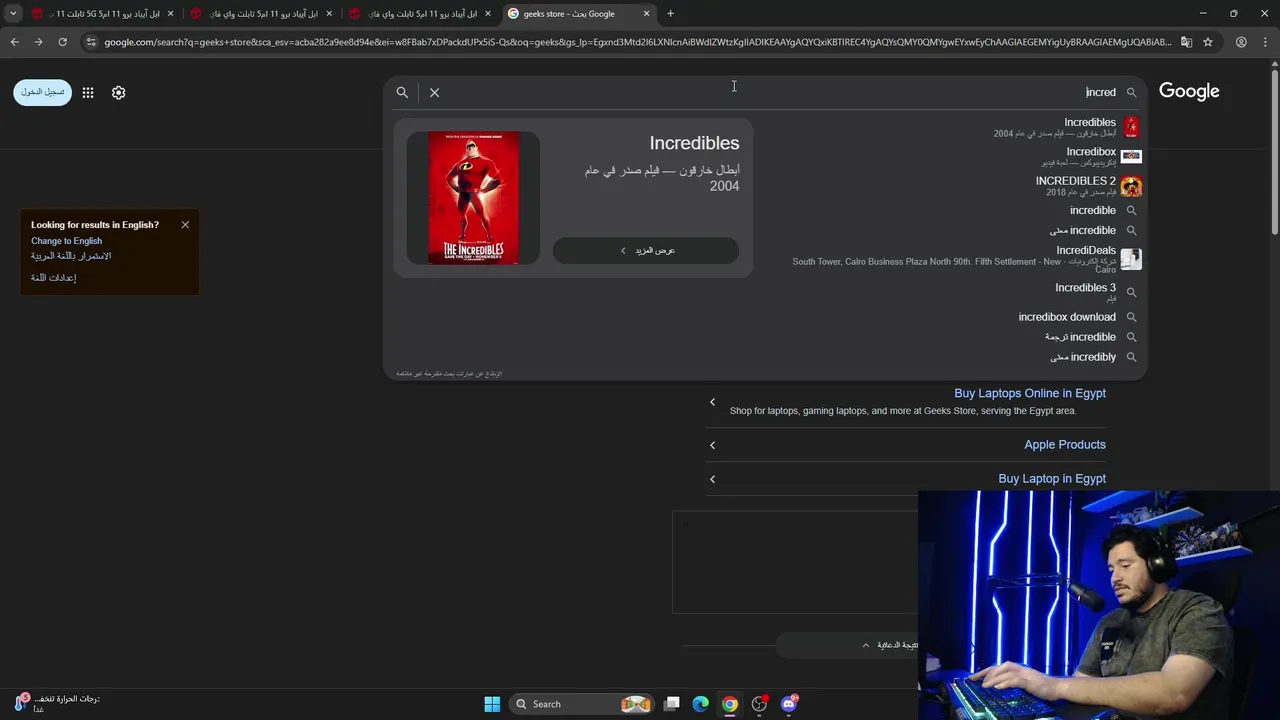Open the Google apps grid
The width and height of the screenshot is (1280, 720).
(x=88, y=92)
